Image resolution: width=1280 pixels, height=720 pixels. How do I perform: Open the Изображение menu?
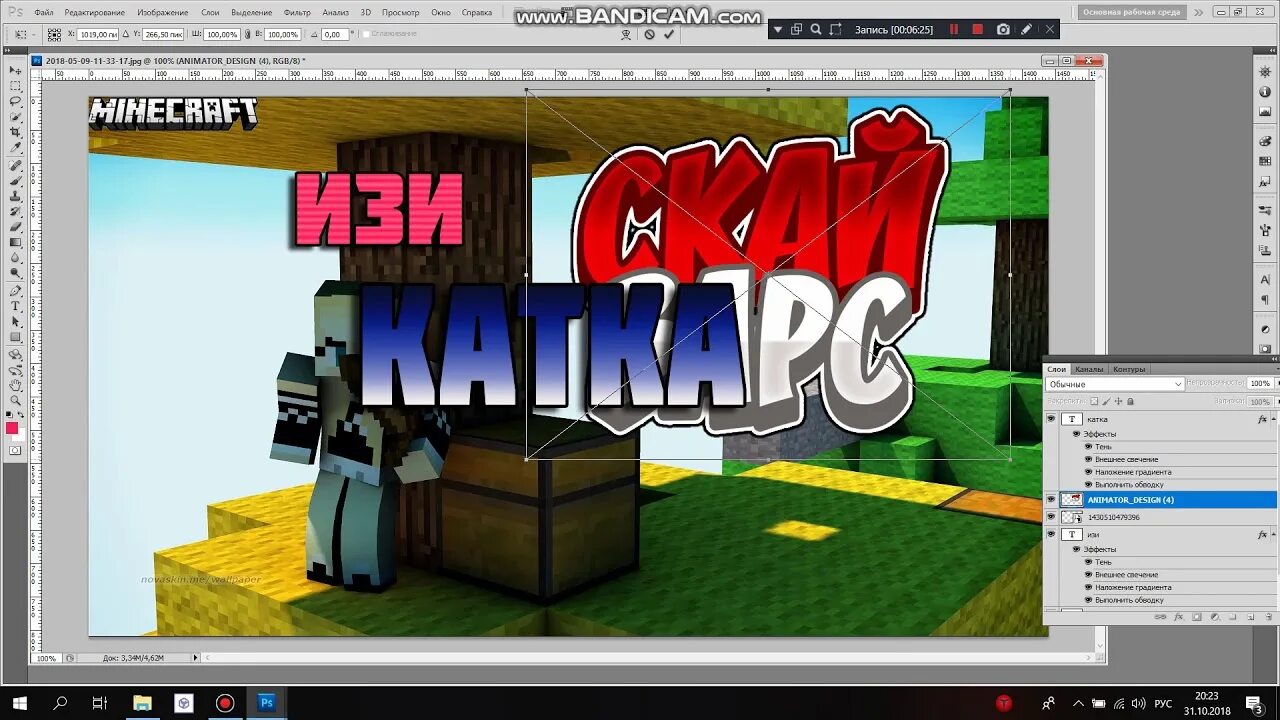163,12
